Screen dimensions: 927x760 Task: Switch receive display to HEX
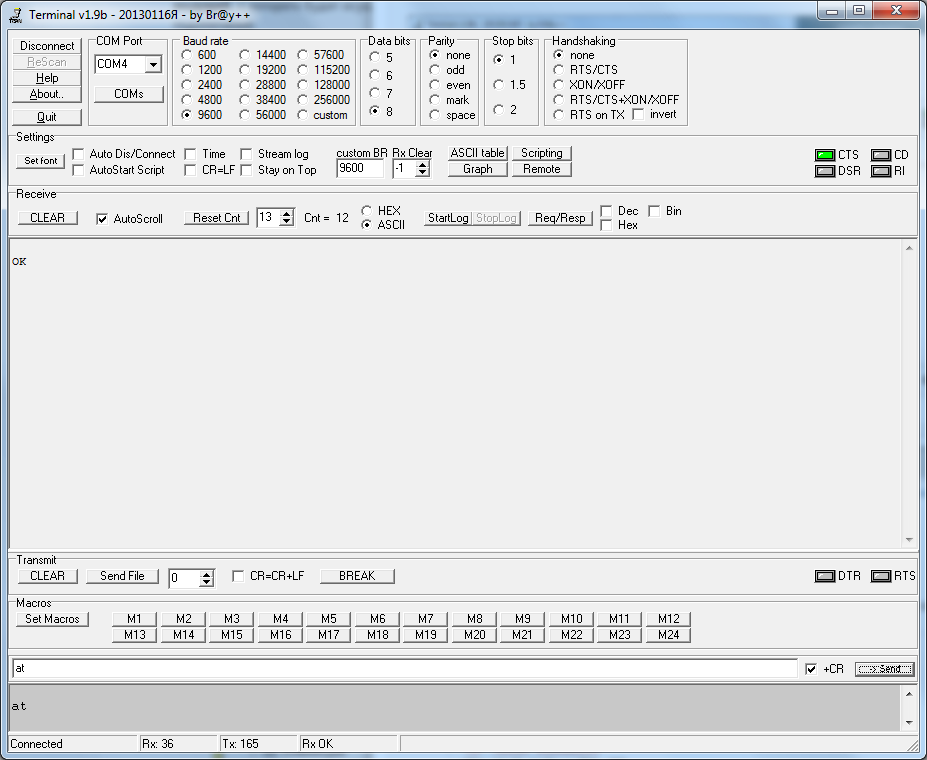pos(367,211)
